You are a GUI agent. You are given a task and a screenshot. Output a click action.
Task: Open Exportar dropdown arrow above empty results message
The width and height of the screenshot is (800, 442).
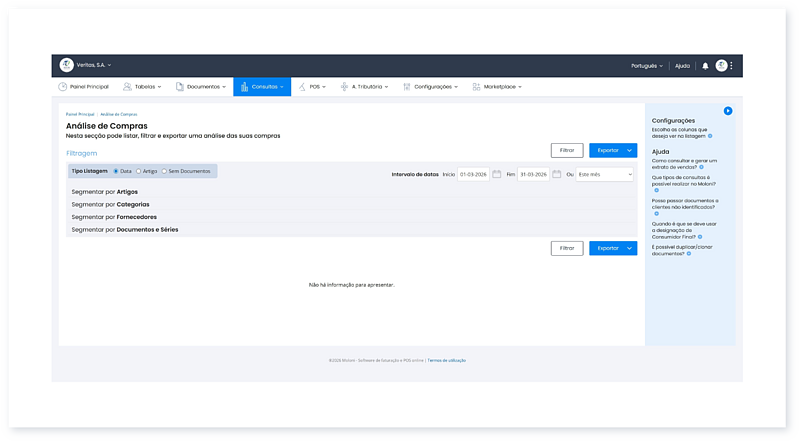630,248
